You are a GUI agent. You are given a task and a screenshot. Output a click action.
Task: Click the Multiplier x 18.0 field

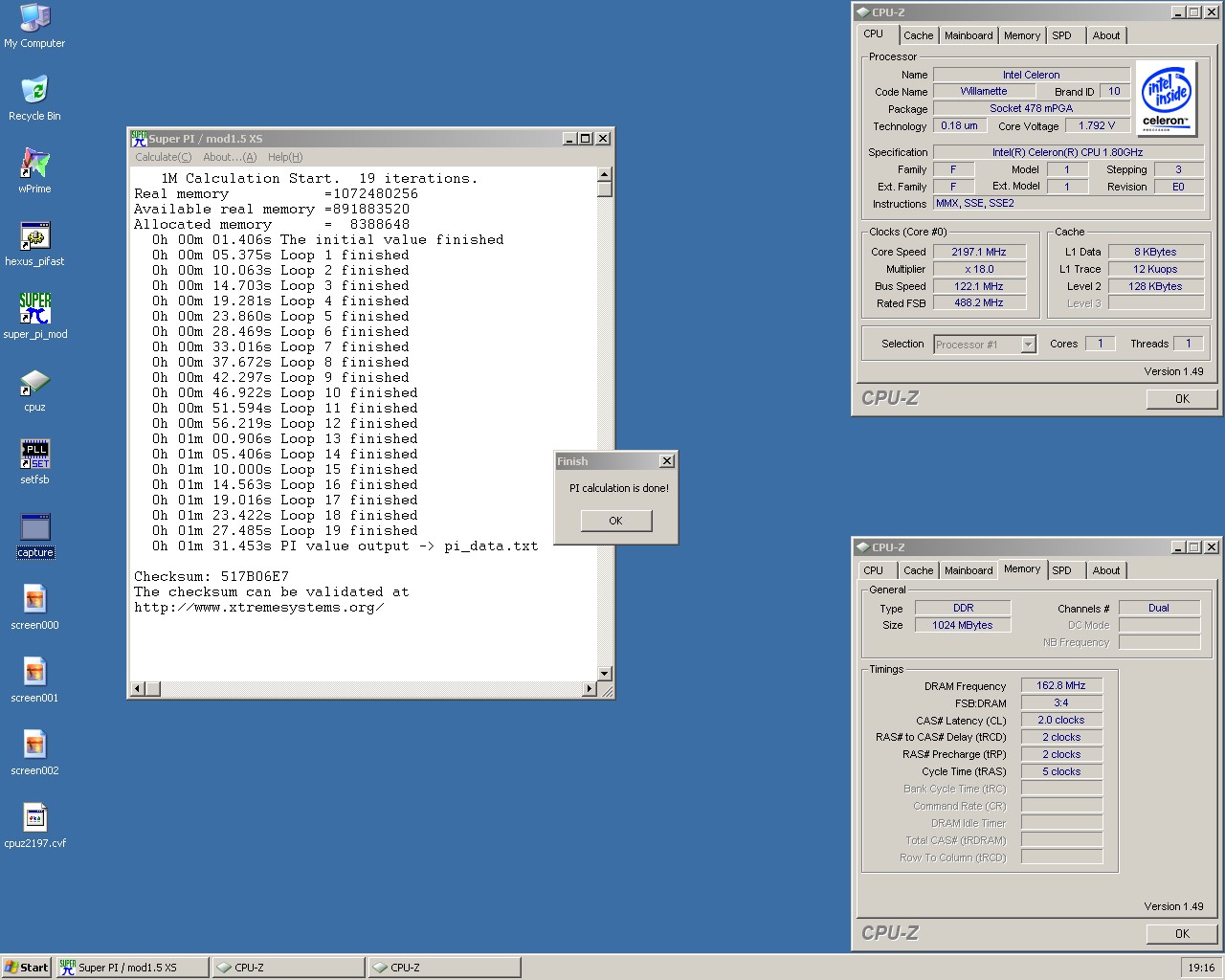(x=979, y=269)
